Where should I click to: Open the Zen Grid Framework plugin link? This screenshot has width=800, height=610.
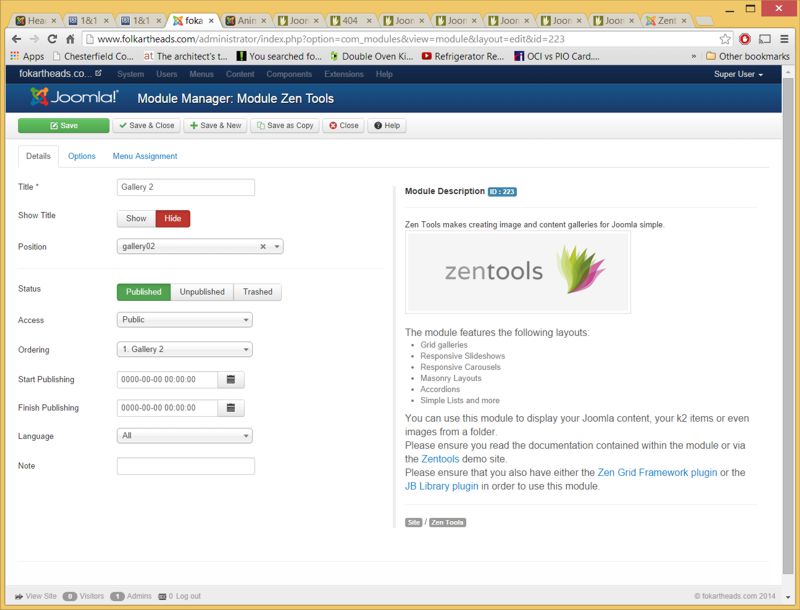pos(657,473)
